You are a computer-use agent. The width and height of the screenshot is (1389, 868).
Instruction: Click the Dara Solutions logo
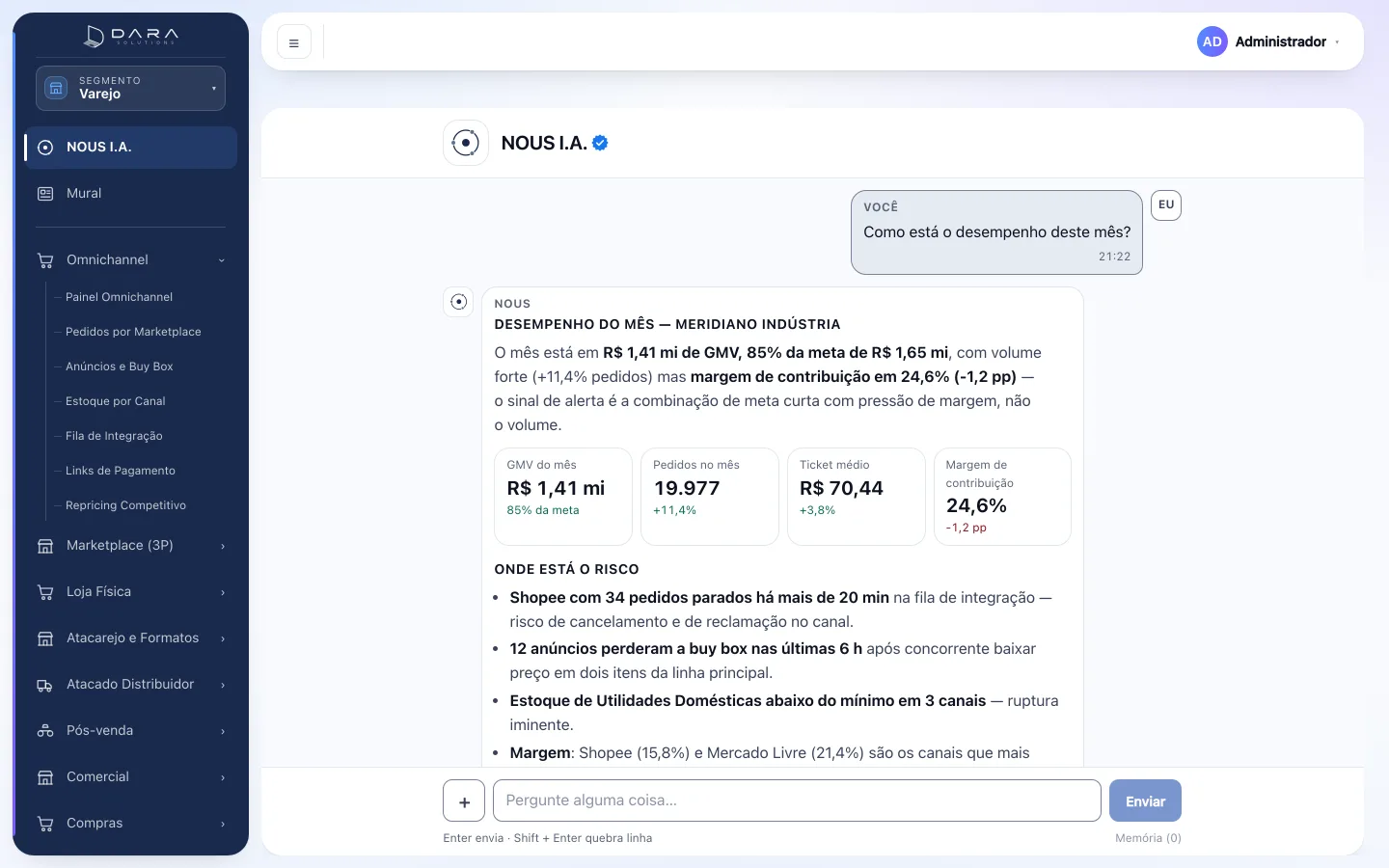tap(131, 37)
